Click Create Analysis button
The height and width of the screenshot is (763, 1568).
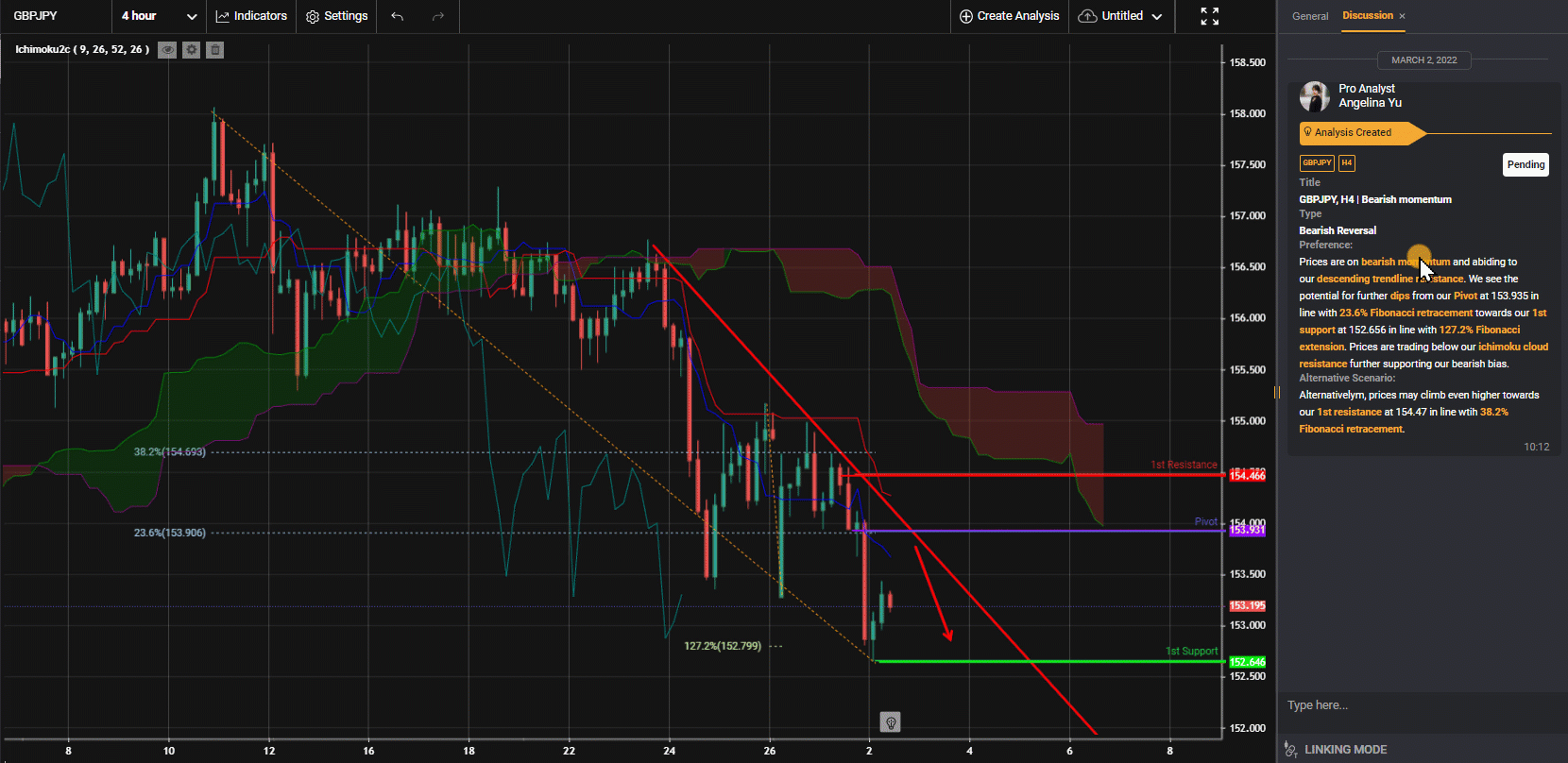pos(1009,16)
